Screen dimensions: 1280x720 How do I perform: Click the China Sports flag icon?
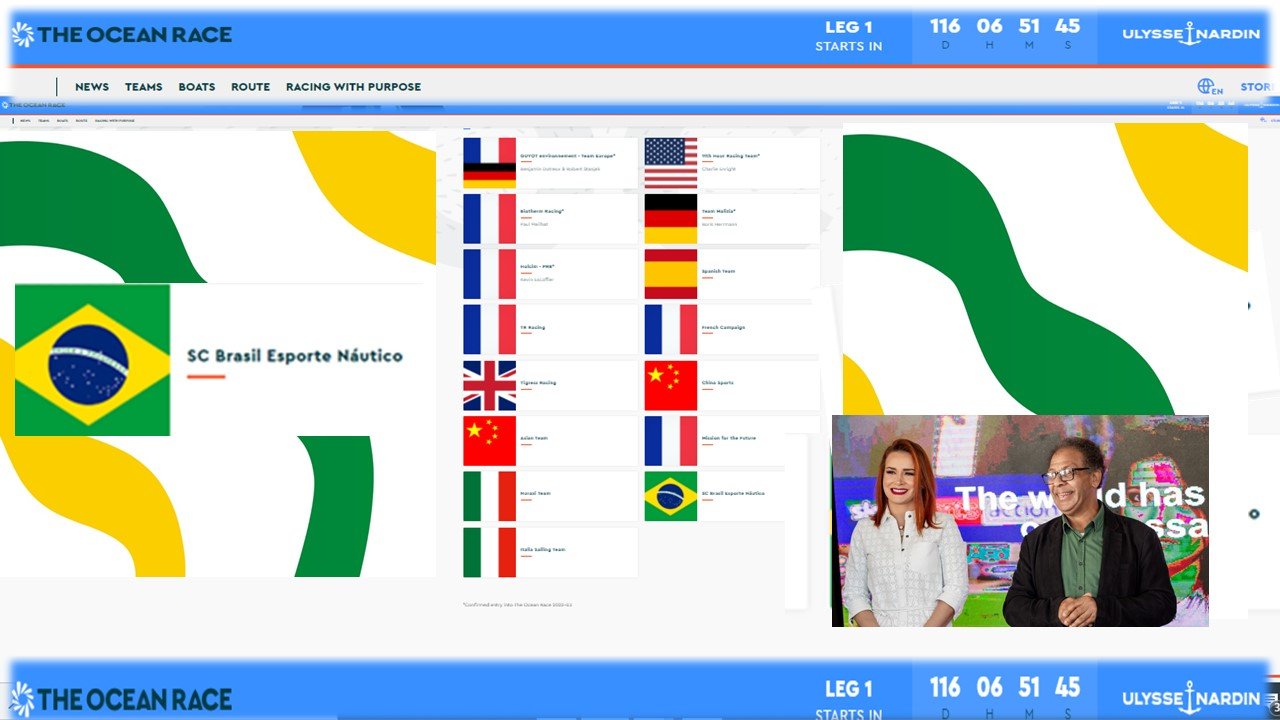pos(670,385)
